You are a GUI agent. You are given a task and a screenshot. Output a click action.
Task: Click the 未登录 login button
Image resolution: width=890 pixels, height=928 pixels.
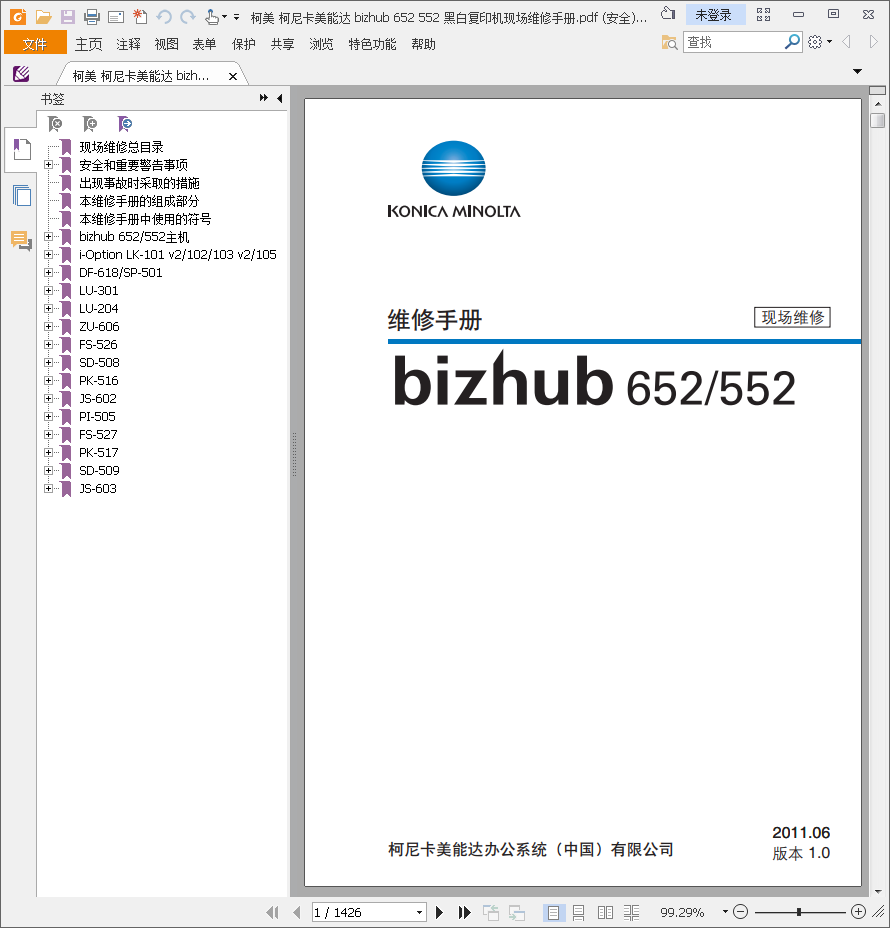(714, 15)
